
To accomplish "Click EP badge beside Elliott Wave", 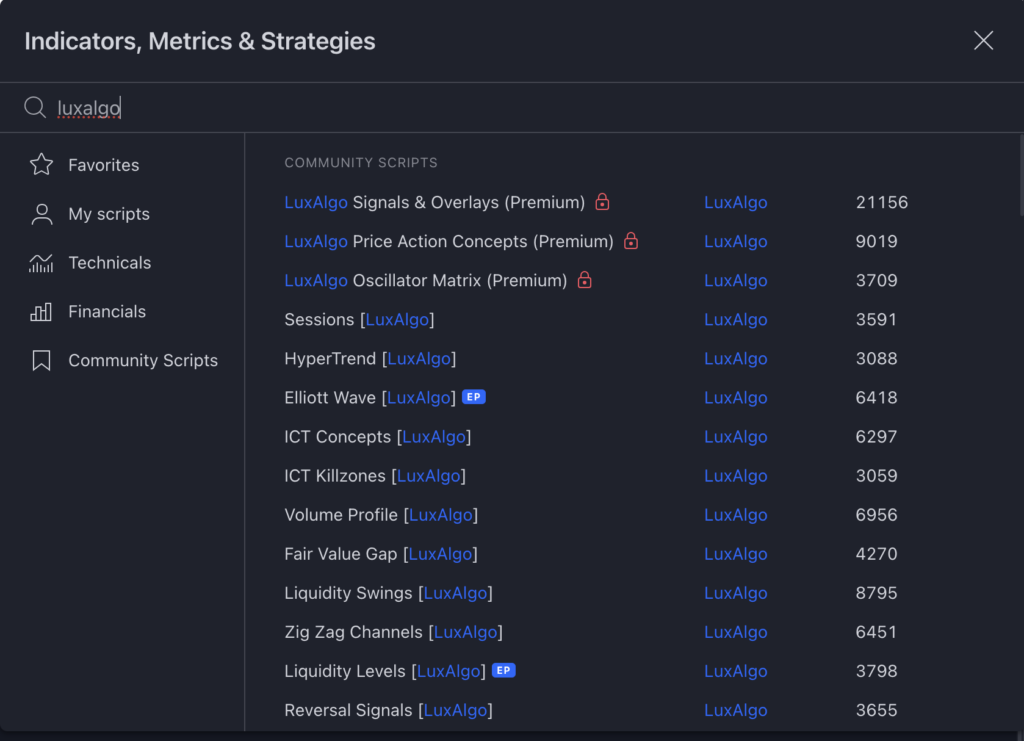I will (x=473, y=397).
